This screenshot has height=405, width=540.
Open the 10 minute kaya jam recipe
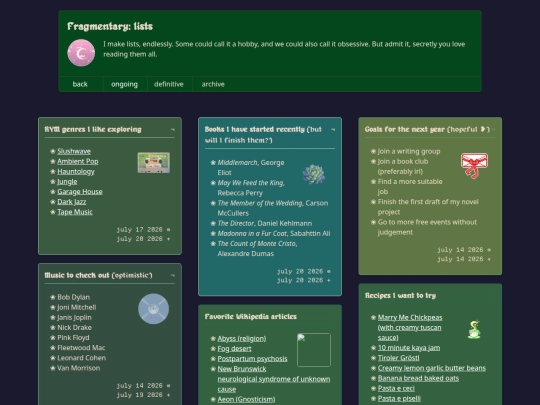click(409, 348)
